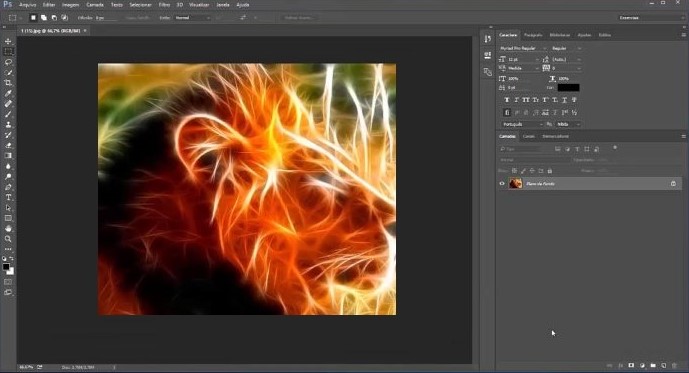
Task: Pick the Eyedropper tool
Action: pos(8,93)
